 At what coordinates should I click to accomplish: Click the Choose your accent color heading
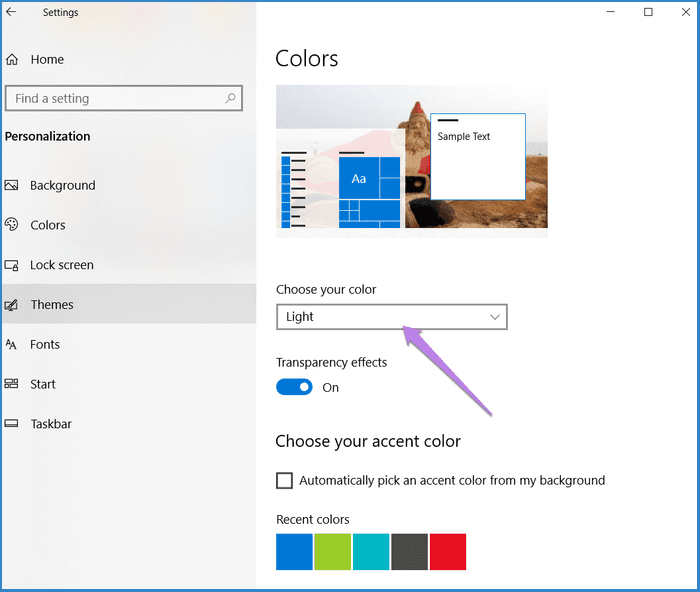click(x=368, y=442)
